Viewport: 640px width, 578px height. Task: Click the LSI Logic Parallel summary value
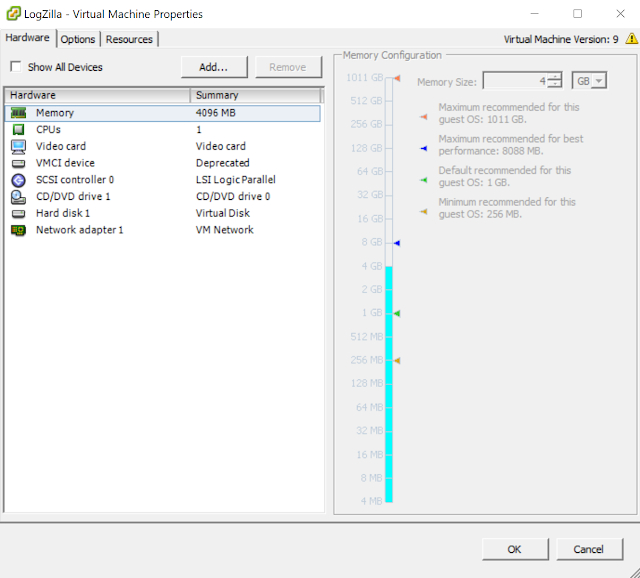click(236, 180)
